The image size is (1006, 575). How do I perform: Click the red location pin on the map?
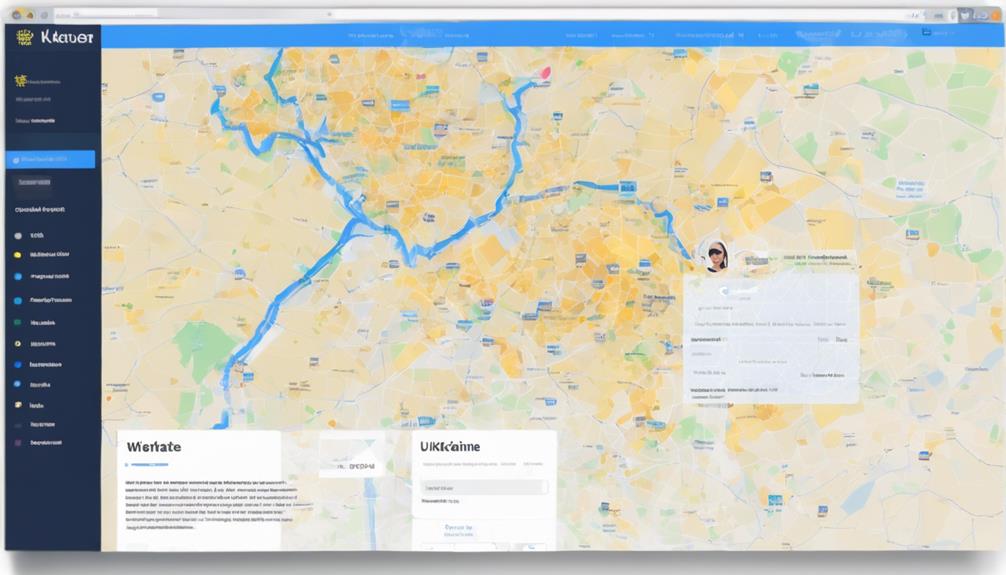point(541,73)
